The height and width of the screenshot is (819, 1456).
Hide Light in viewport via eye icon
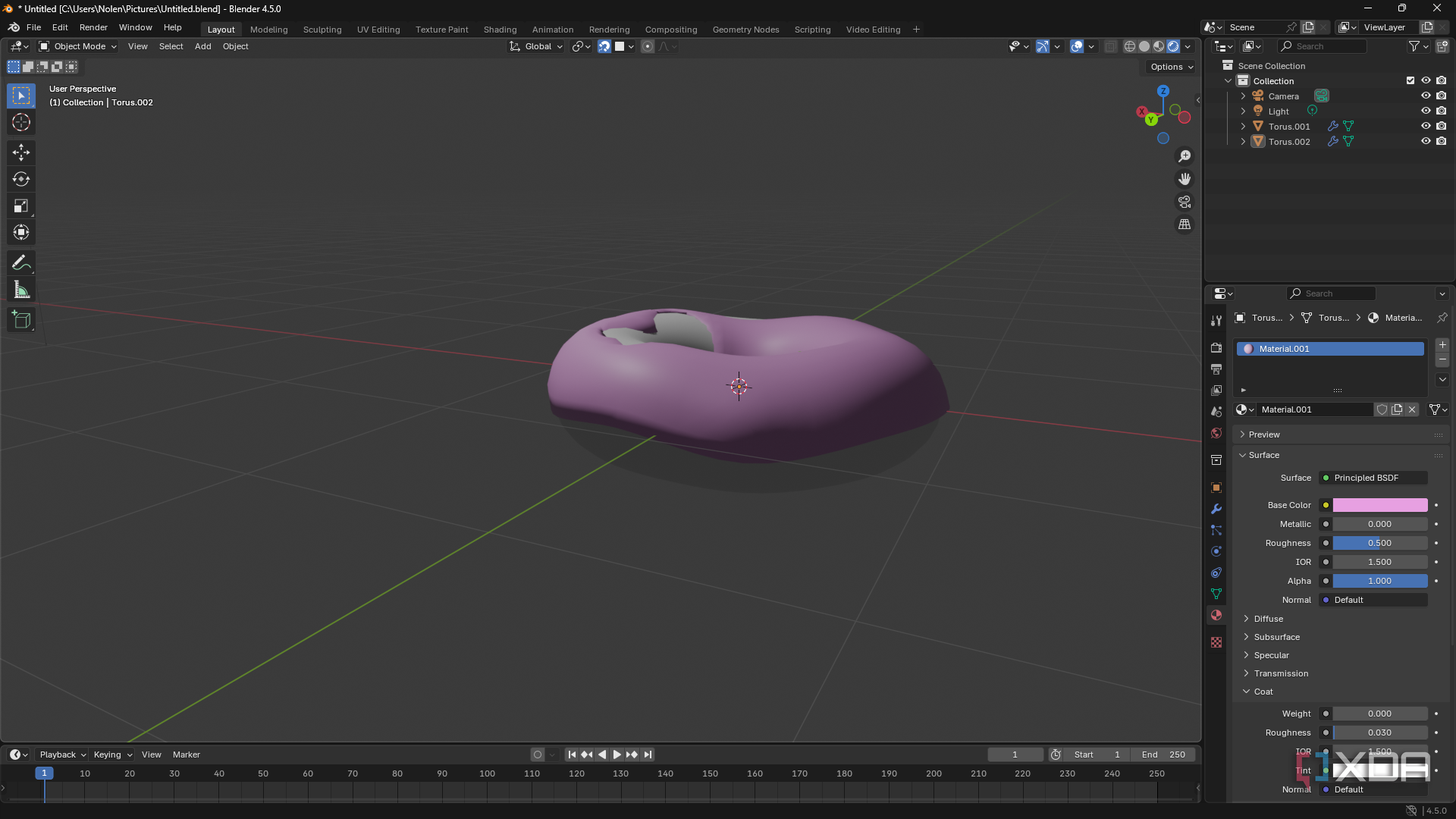(1426, 111)
